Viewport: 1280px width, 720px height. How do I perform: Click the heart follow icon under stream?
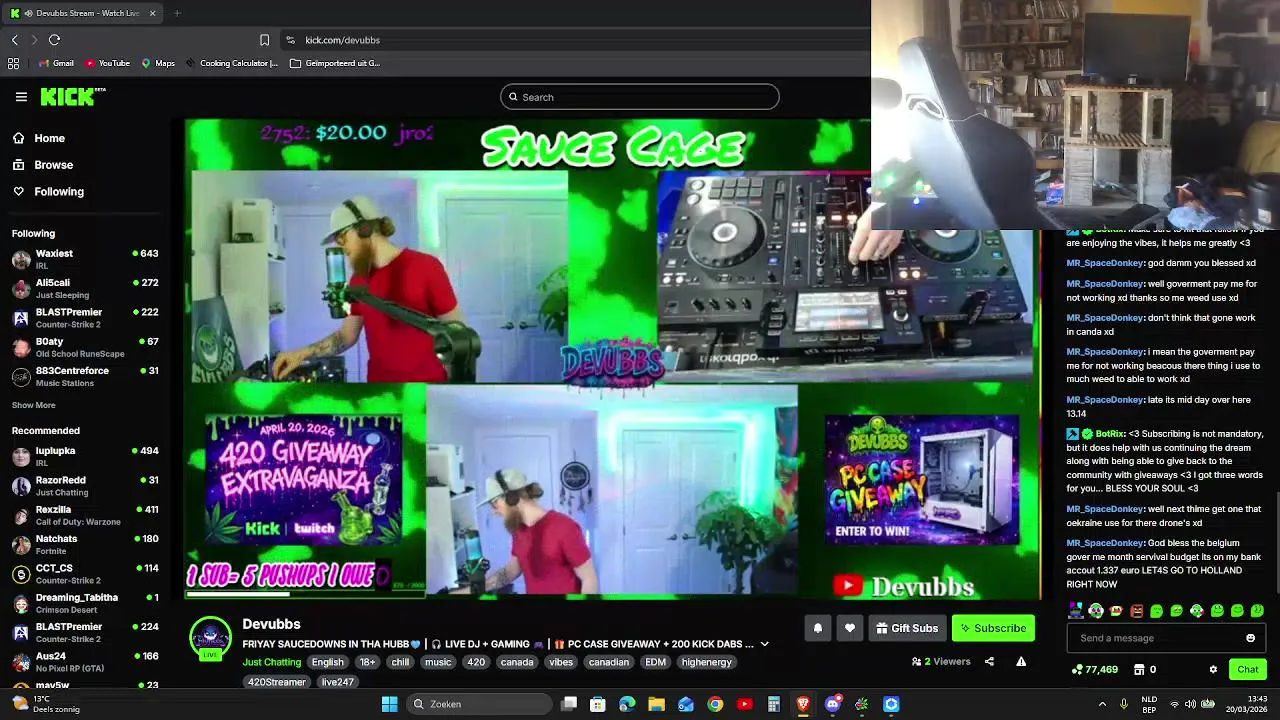[x=850, y=628]
